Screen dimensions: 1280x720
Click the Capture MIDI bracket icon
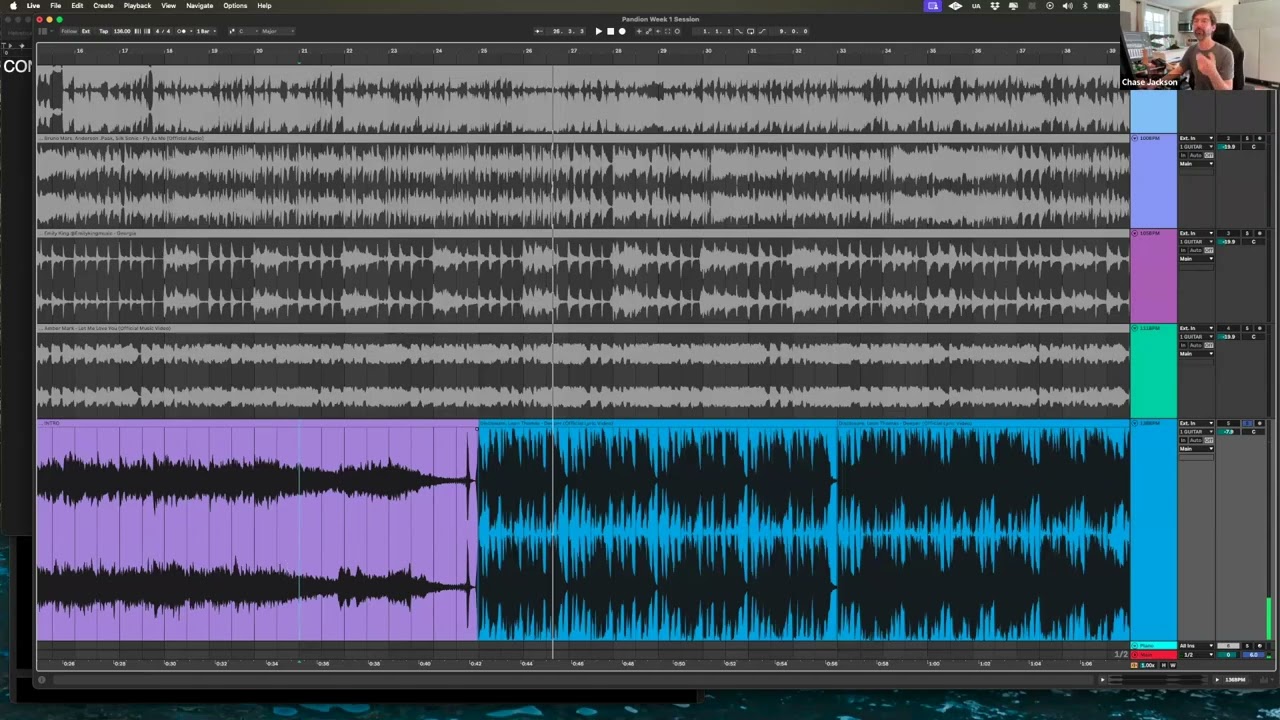pyautogui.click(x=667, y=31)
